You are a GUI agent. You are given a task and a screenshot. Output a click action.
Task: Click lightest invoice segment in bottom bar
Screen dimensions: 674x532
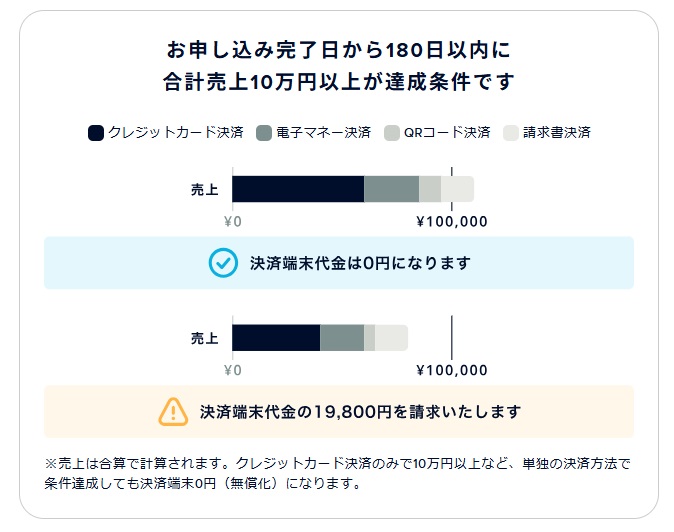(392, 338)
